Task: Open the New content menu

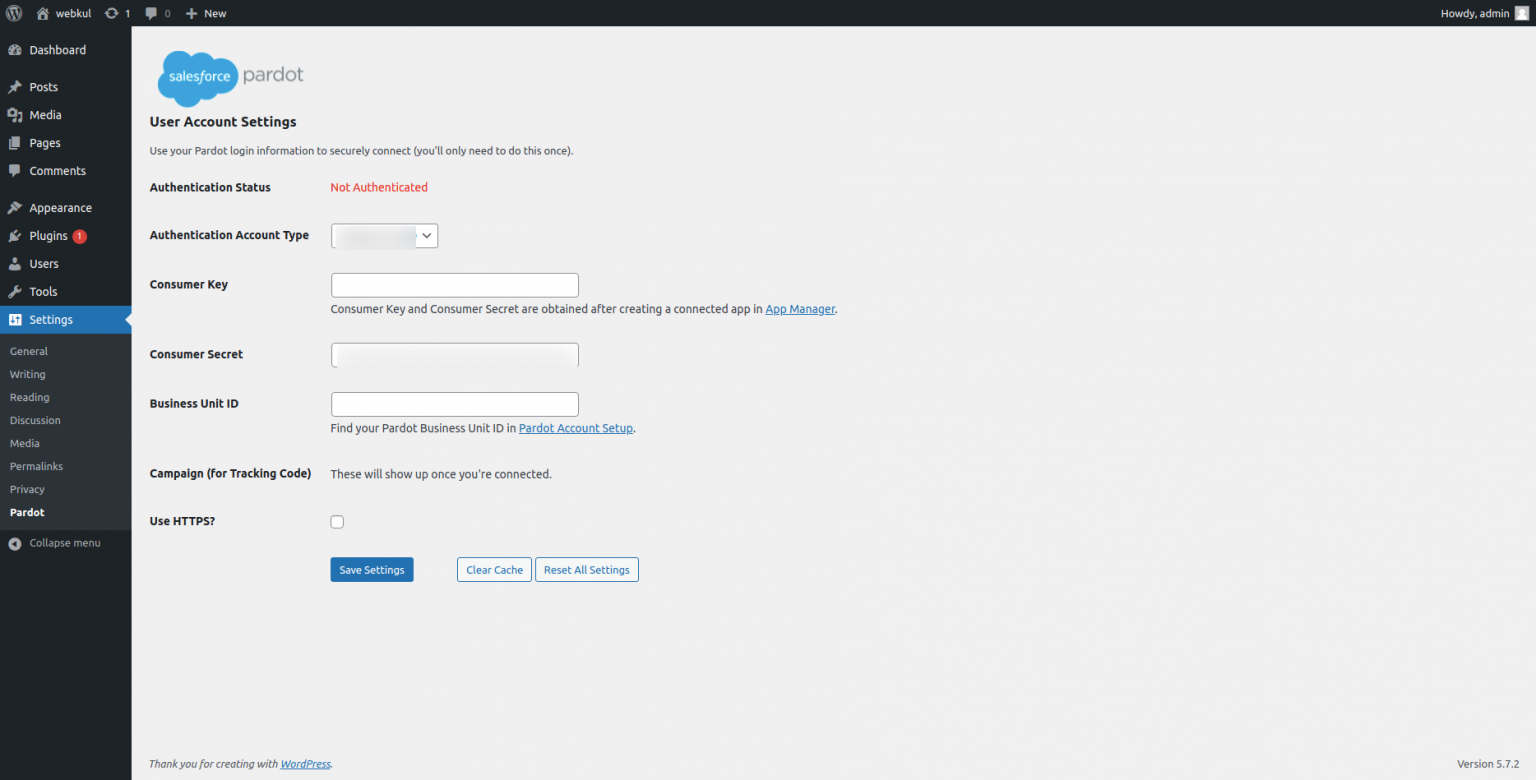Action: pyautogui.click(x=205, y=13)
